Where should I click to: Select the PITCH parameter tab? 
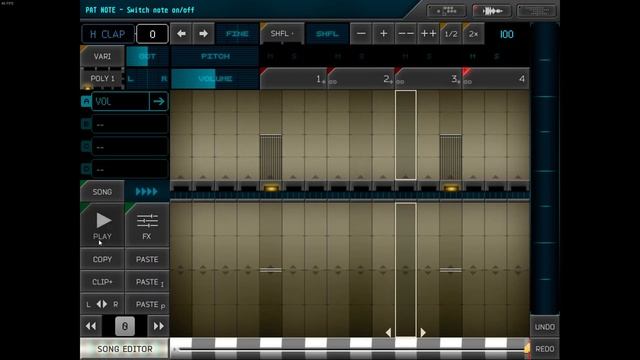(215, 56)
